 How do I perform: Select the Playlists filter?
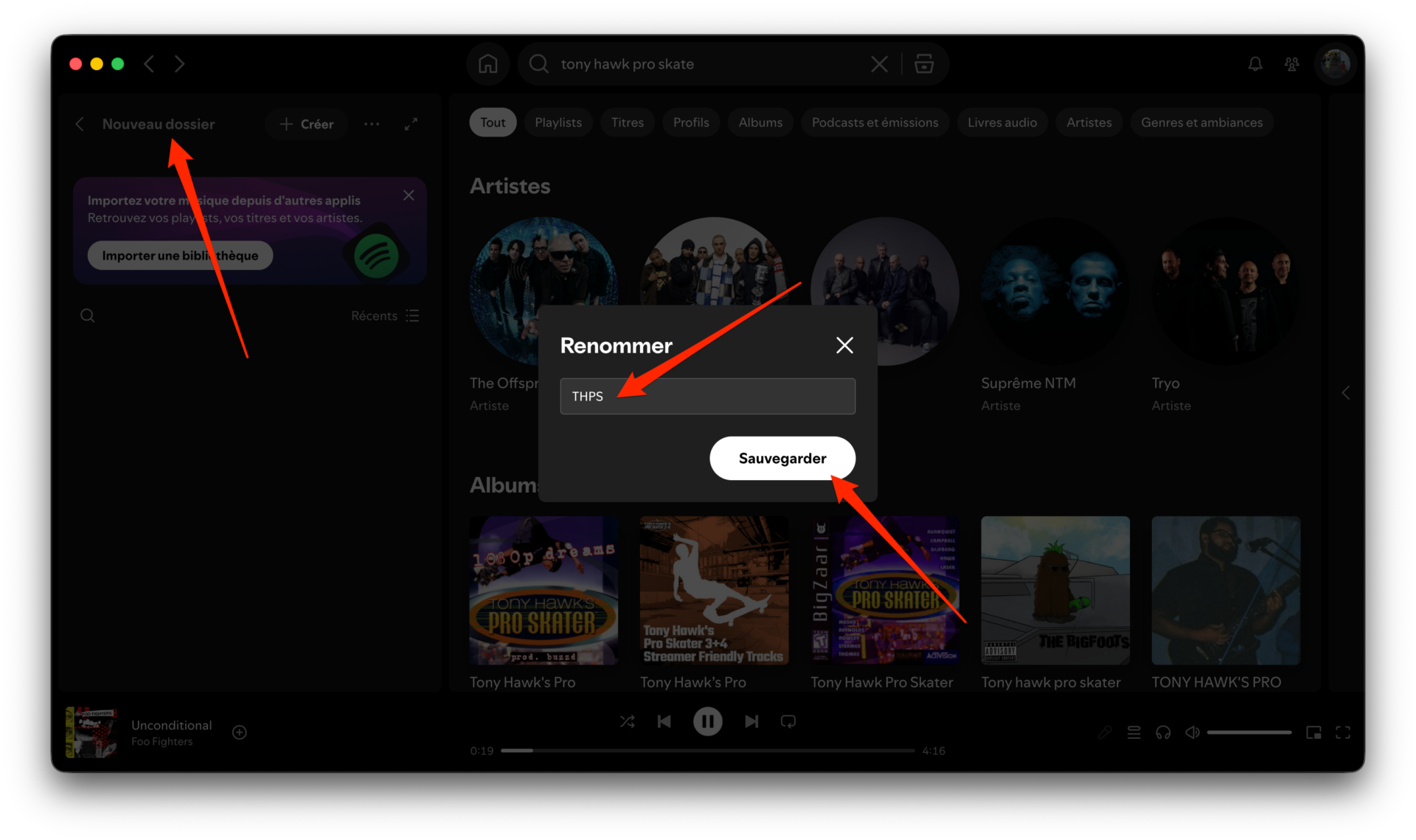pos(558,122)
